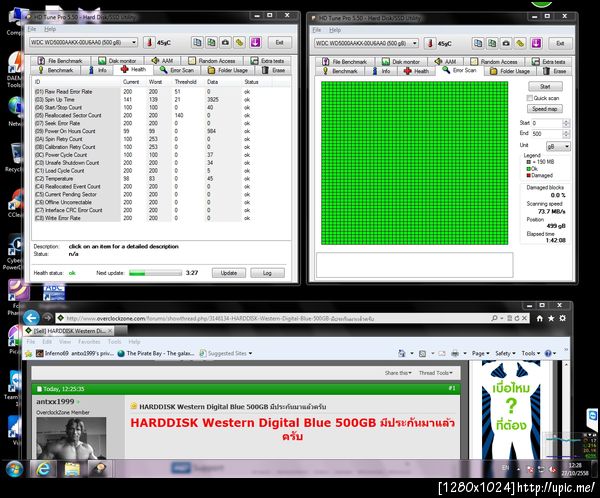Click Start position value field
Image resolution: width=600 pixels, height=498 pixels.
click(x=550, y=123)
